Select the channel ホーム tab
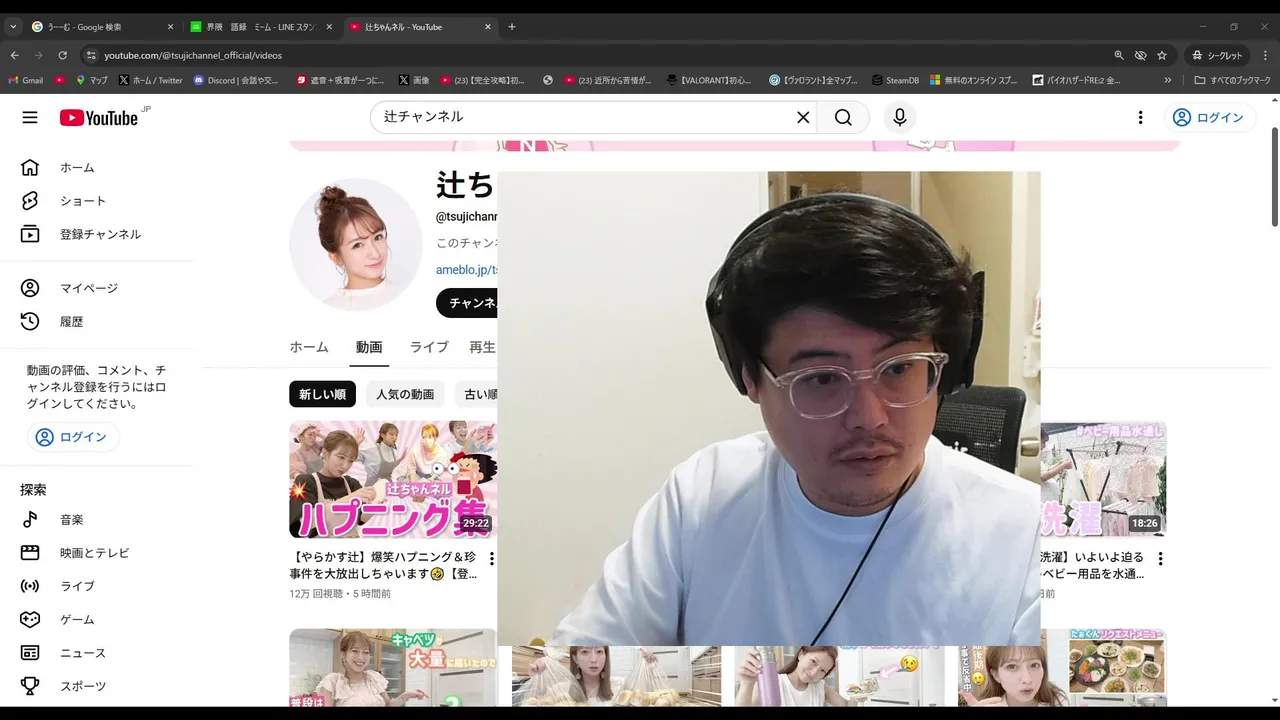 coord(309,347)
